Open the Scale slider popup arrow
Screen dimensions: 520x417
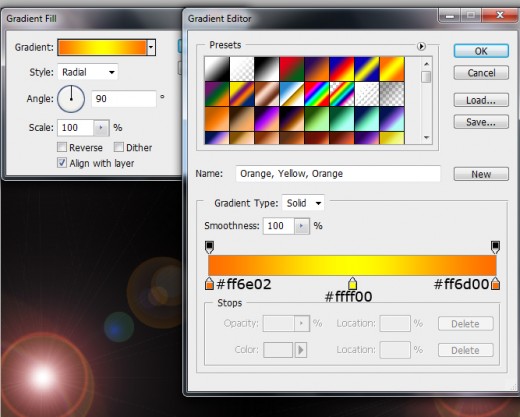(x=101, y=128)
